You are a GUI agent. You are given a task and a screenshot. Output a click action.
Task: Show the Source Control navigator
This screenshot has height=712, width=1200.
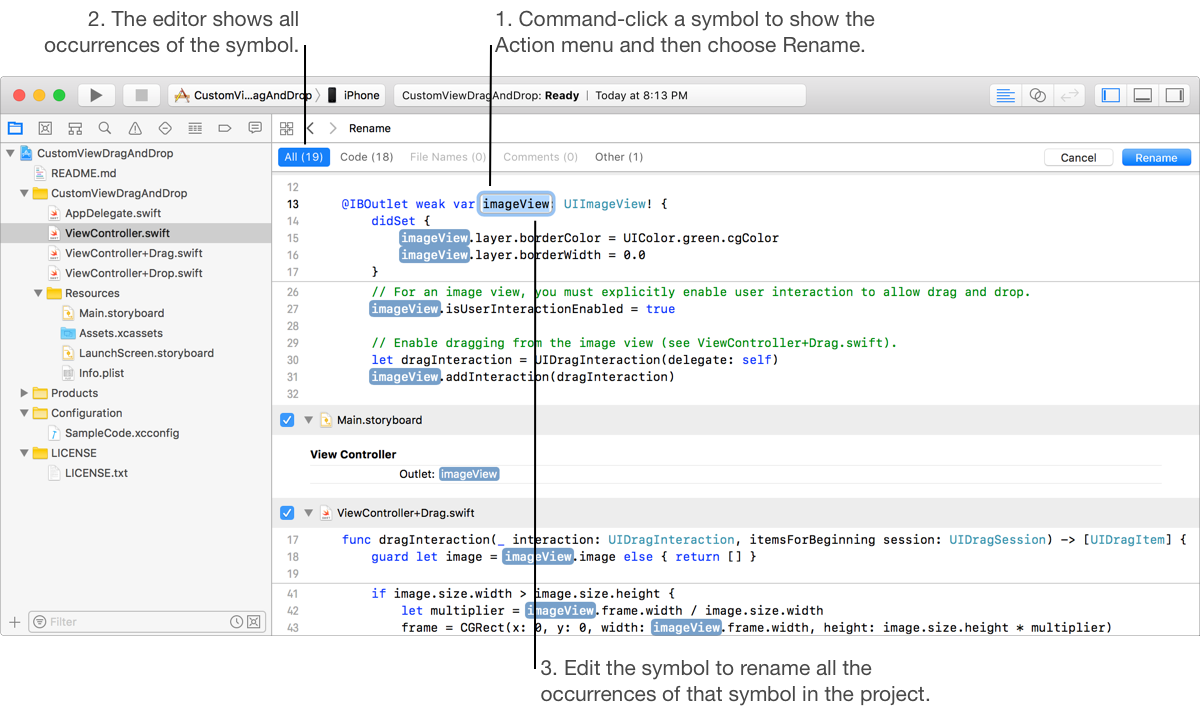point(45,128)
